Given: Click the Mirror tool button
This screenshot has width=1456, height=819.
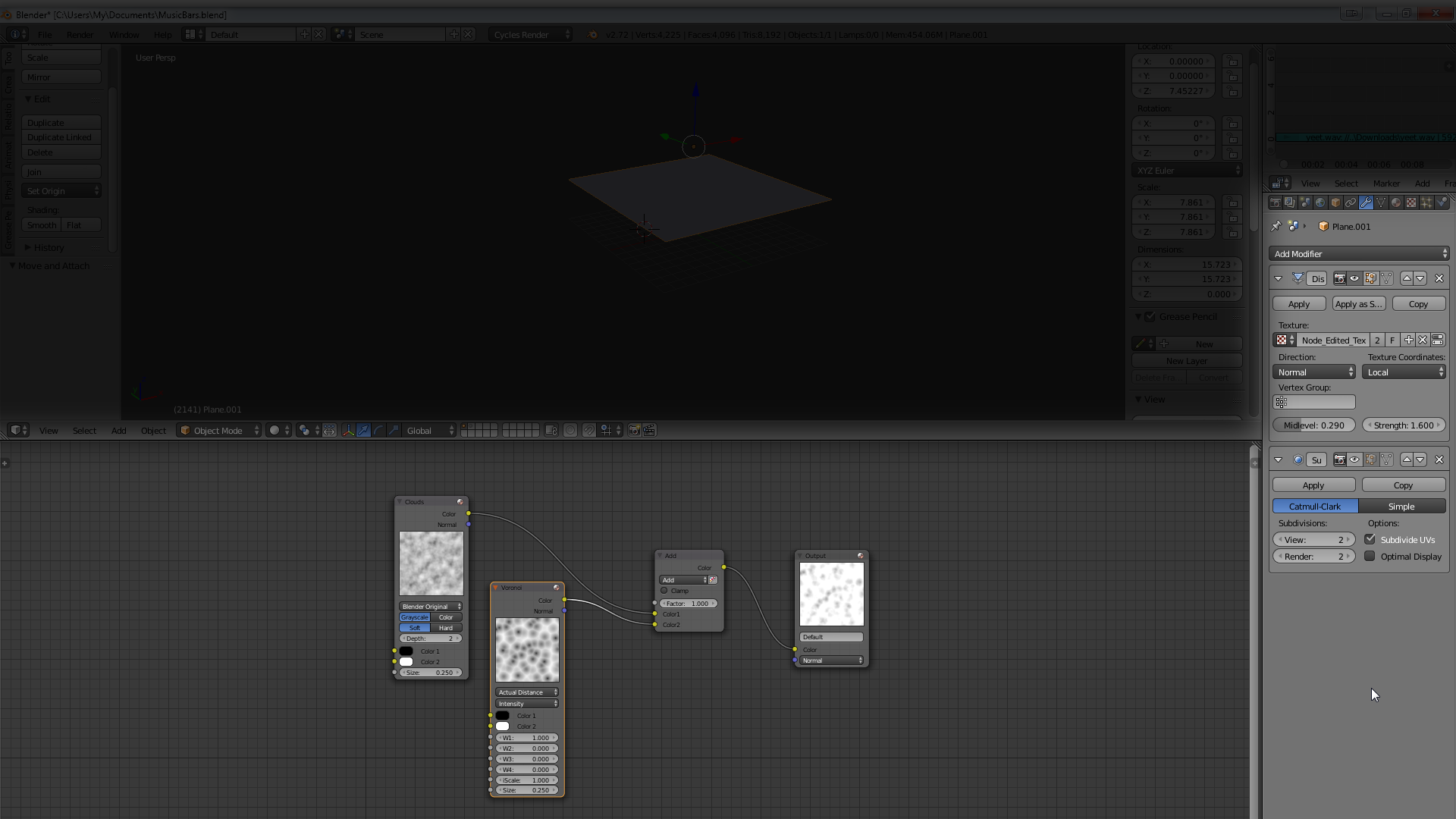Looking at the screenshot, I should pyautogui.click(x=61, y=77).
